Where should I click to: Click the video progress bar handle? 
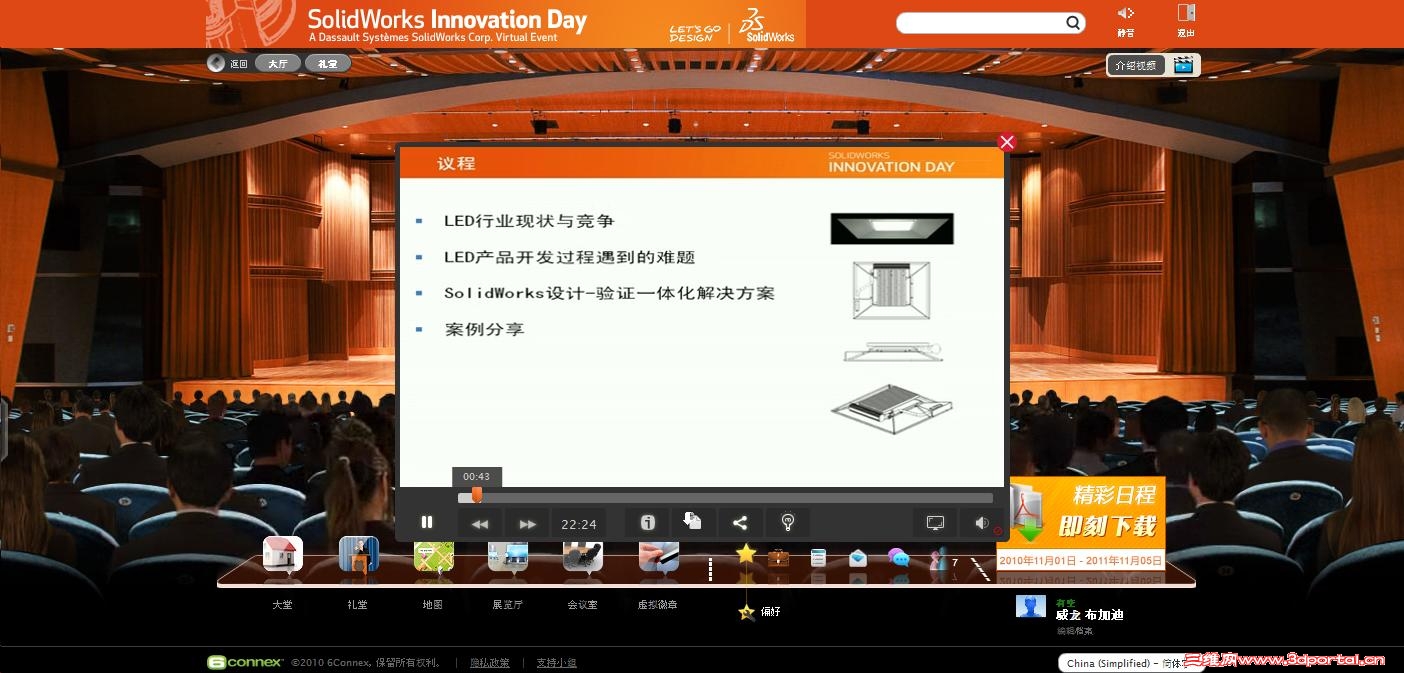pos(477,496)
